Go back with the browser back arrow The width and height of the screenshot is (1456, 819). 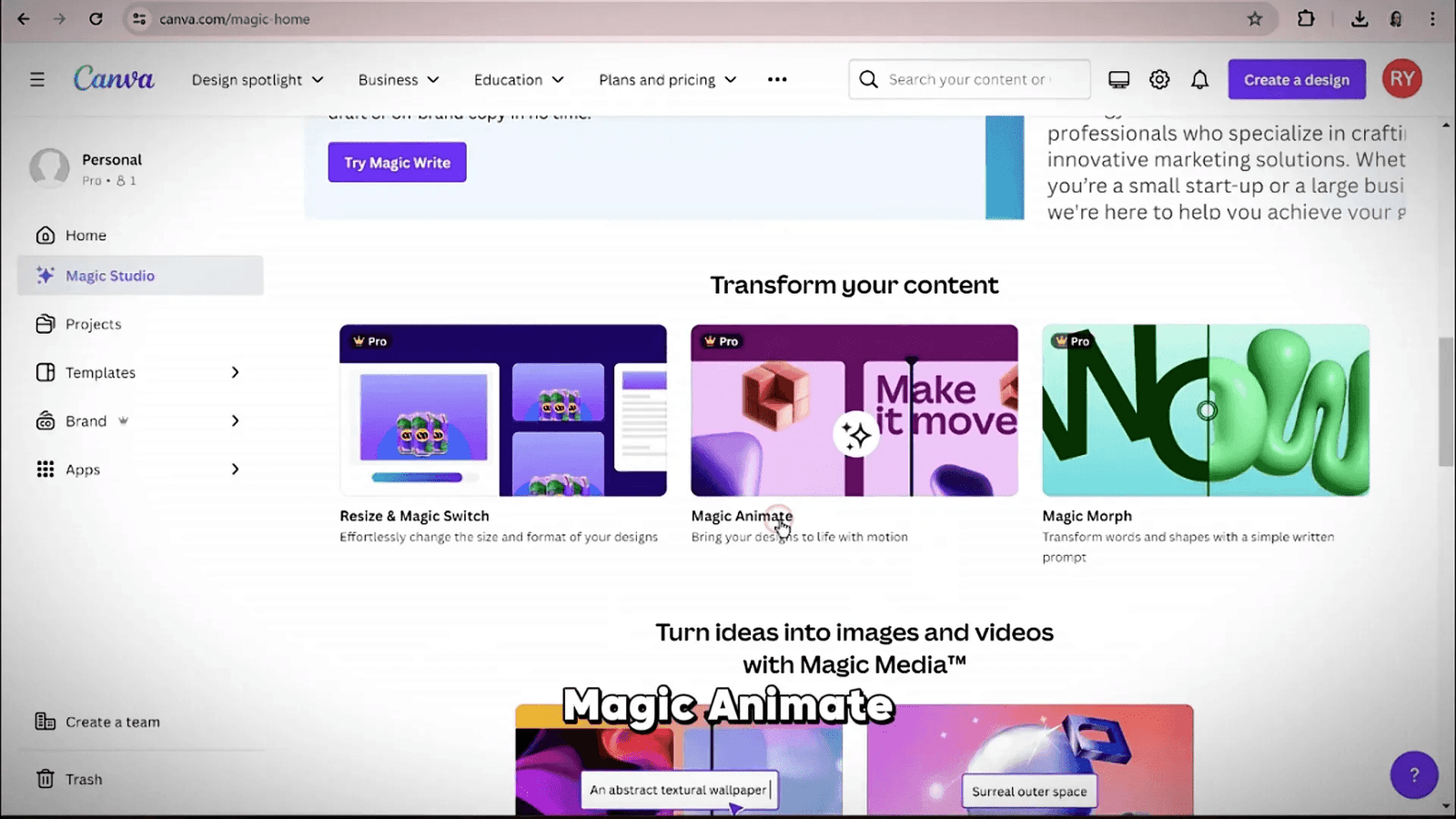pyautogui.click(x=24, y=18)
